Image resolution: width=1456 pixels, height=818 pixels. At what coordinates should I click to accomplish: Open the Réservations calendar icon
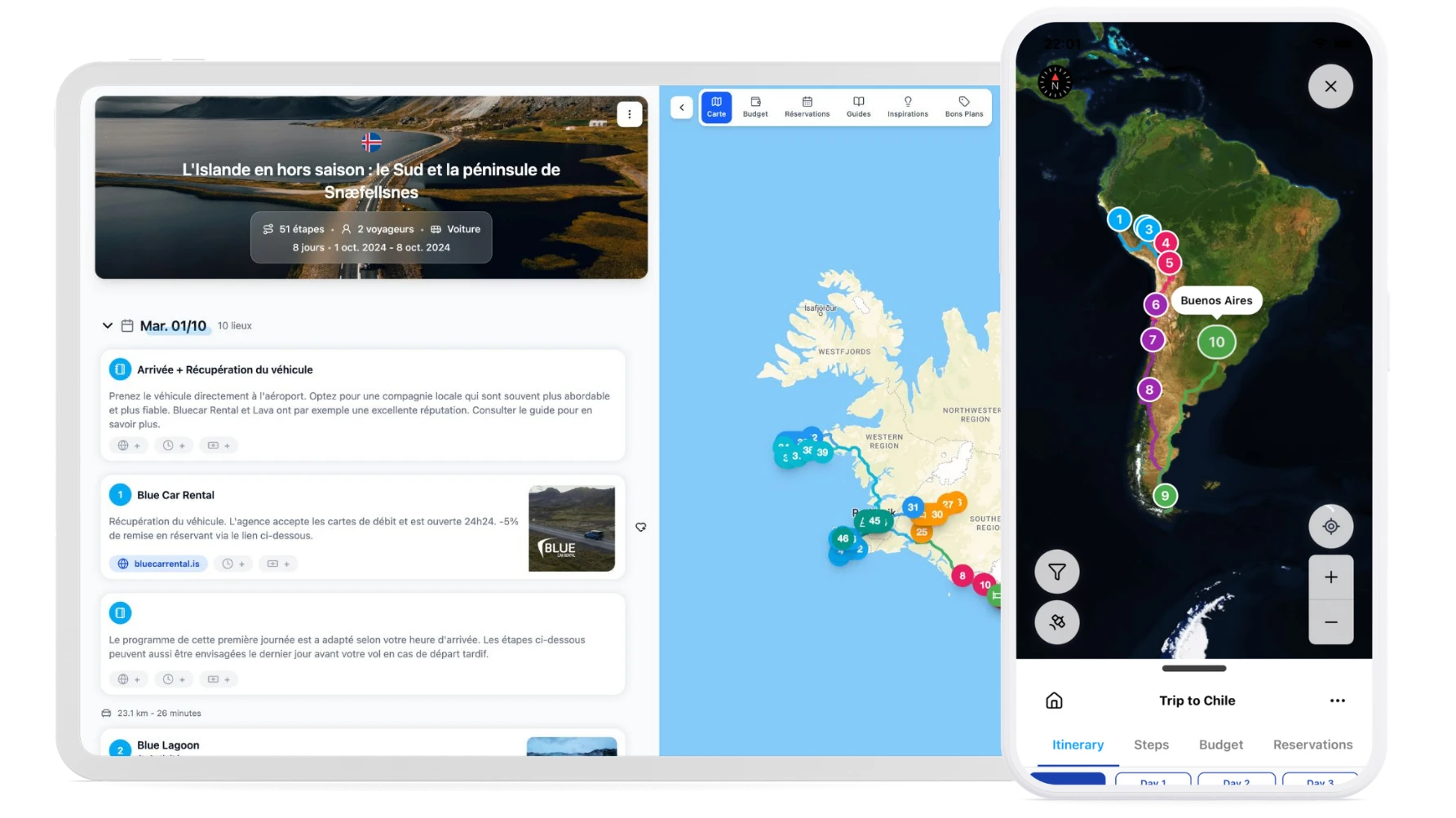click(x=807, y=107)
